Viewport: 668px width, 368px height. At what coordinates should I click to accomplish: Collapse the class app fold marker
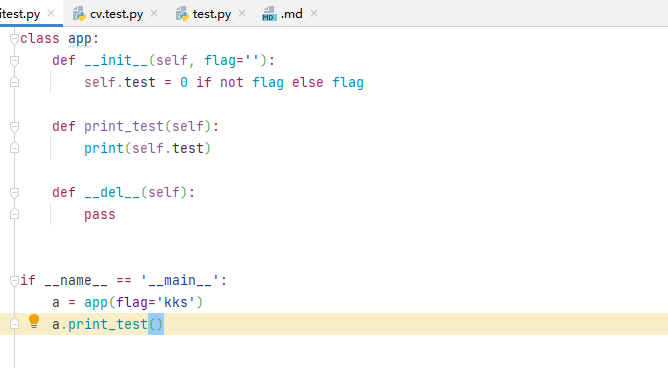click(14, 39)
